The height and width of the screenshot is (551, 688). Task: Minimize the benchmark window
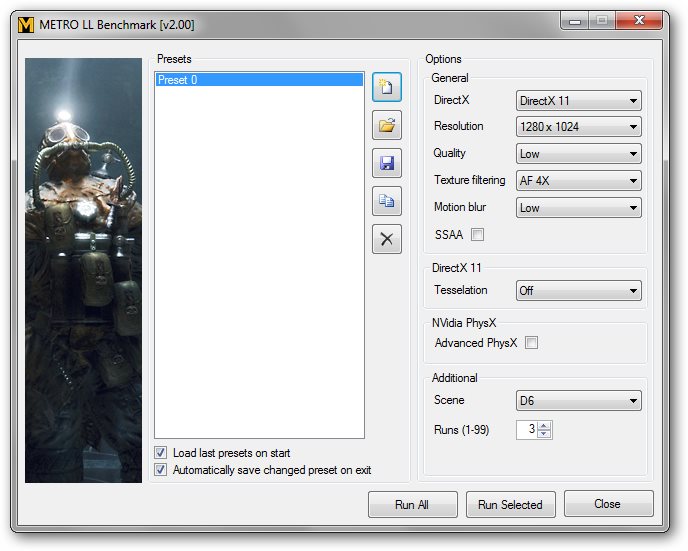[x=575, y=21]
